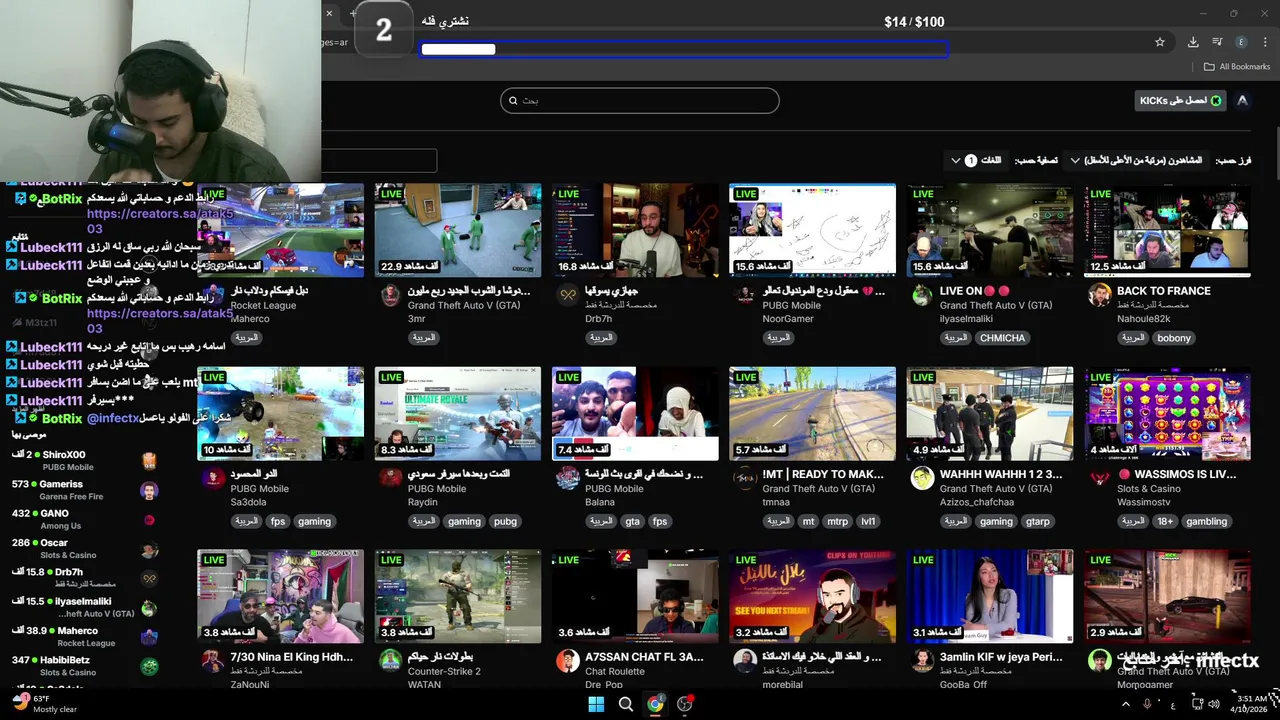
Task: Open Wassimostv channel avatar
Action: (x=1099, y=478)
